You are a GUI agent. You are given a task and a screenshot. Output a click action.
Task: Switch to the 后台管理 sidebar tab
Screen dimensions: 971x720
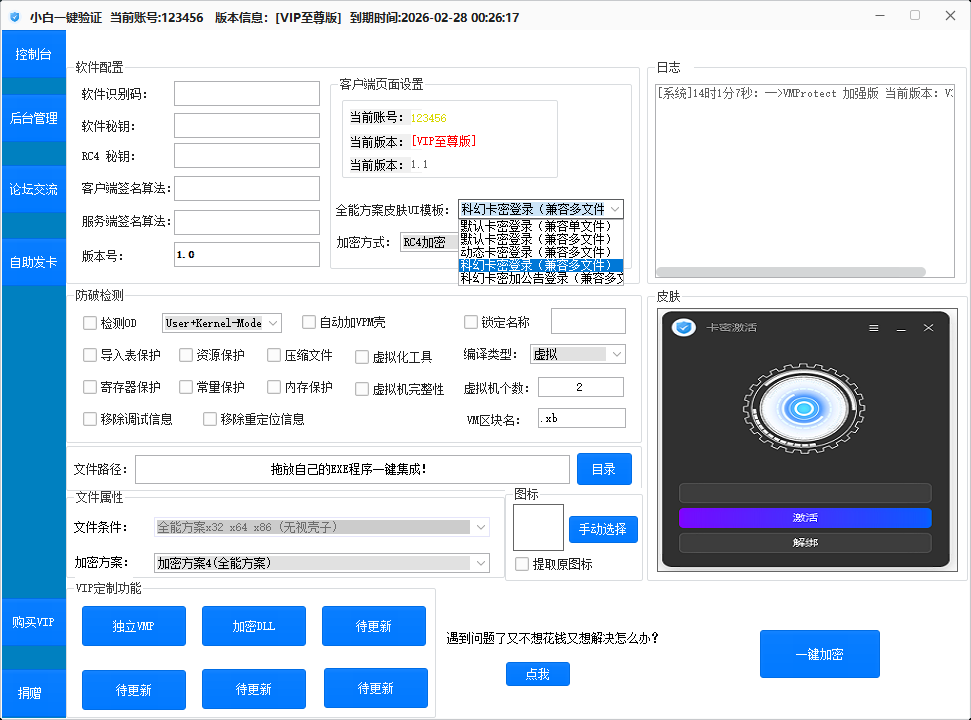coord(33,117)
